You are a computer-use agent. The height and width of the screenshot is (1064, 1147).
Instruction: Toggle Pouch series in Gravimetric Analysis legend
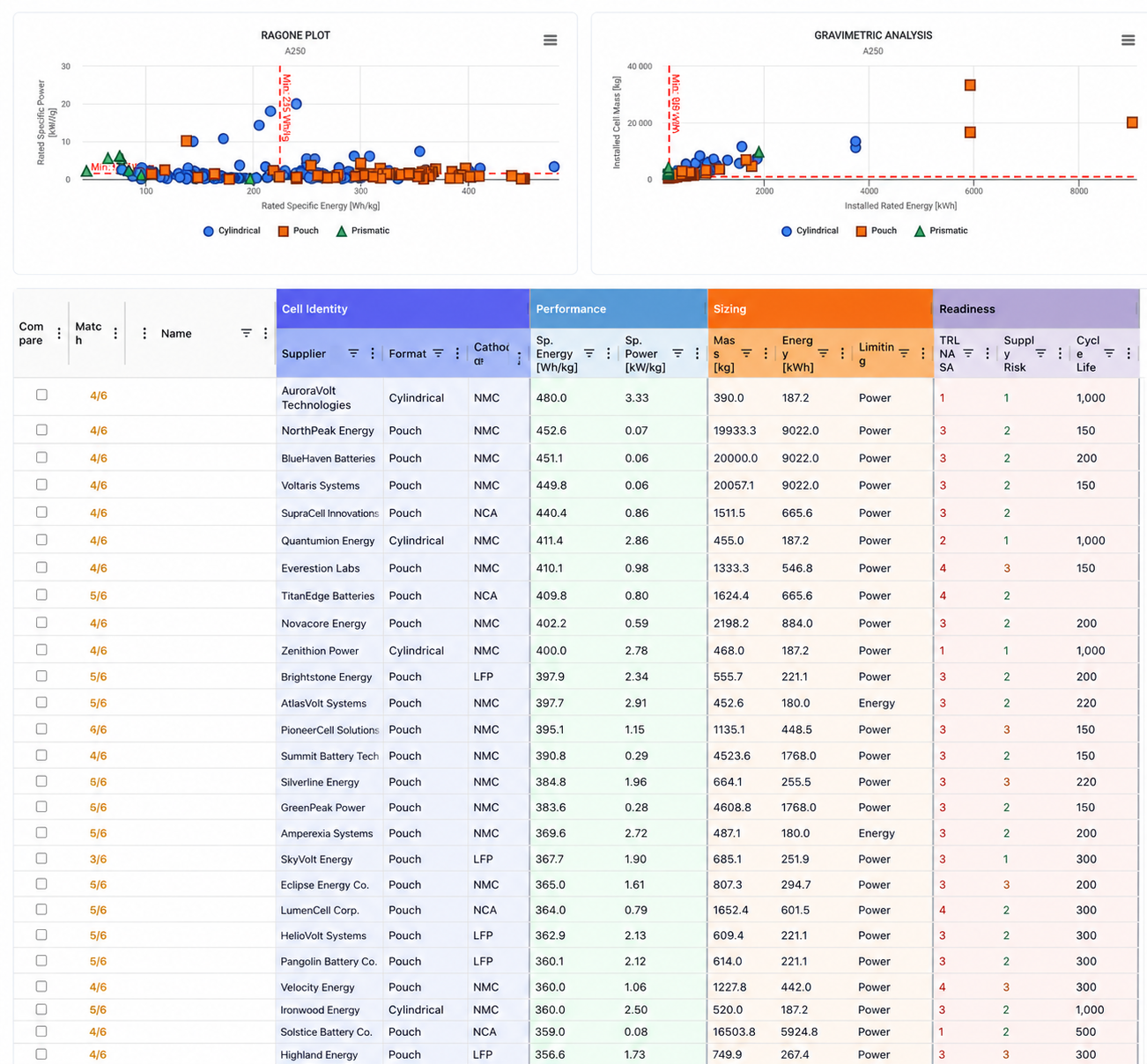pyautogui.click(x=876, y=231)
